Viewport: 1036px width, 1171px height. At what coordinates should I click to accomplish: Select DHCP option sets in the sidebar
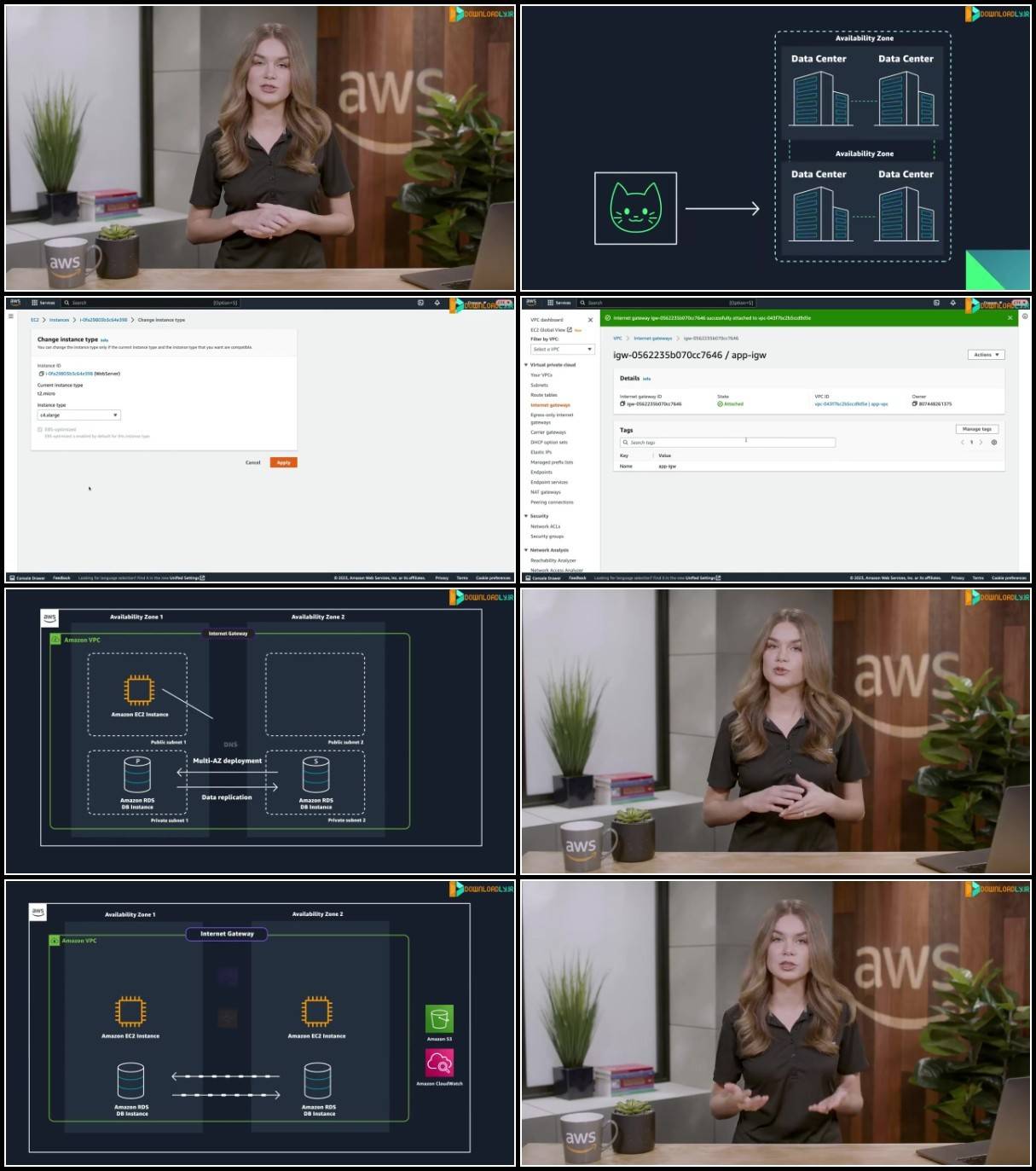pos(549,443)
